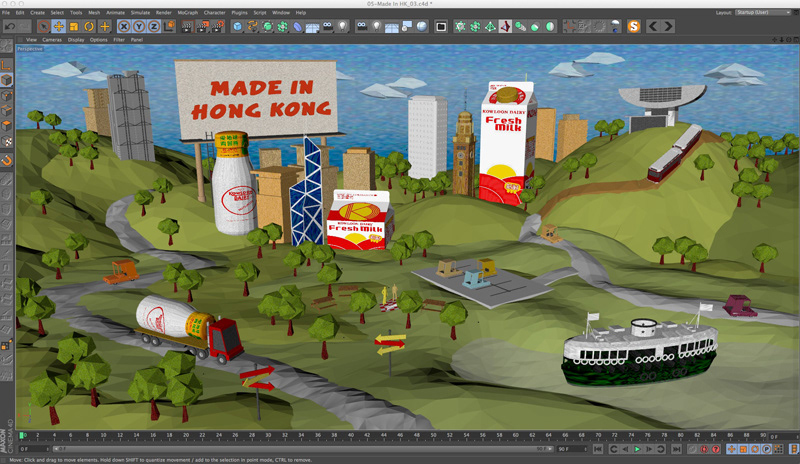Open the MoGraph menu

187,12
